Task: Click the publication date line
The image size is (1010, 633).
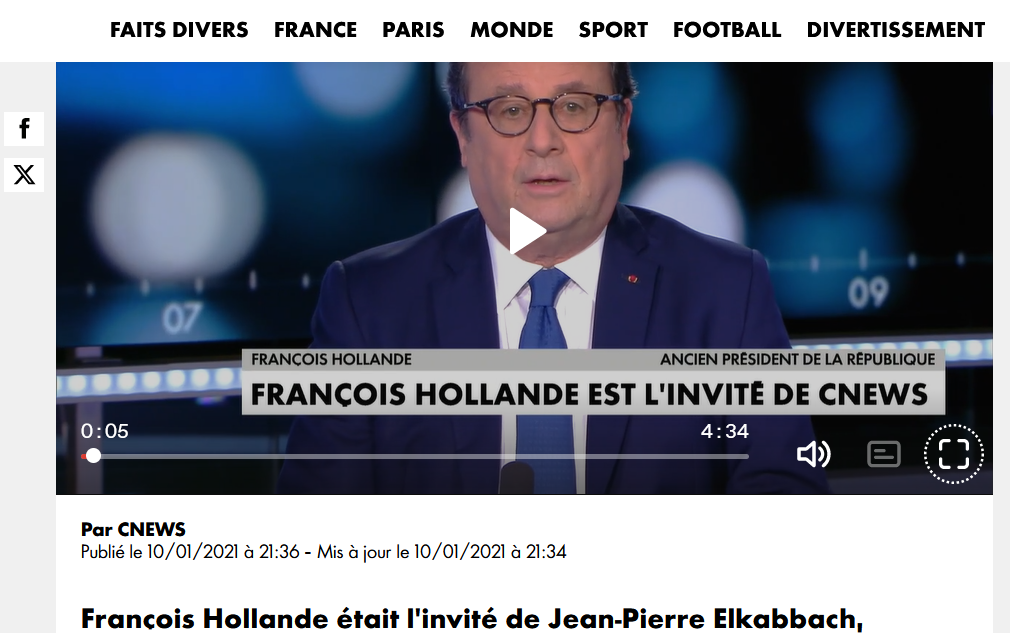Action: pos(323,552)
